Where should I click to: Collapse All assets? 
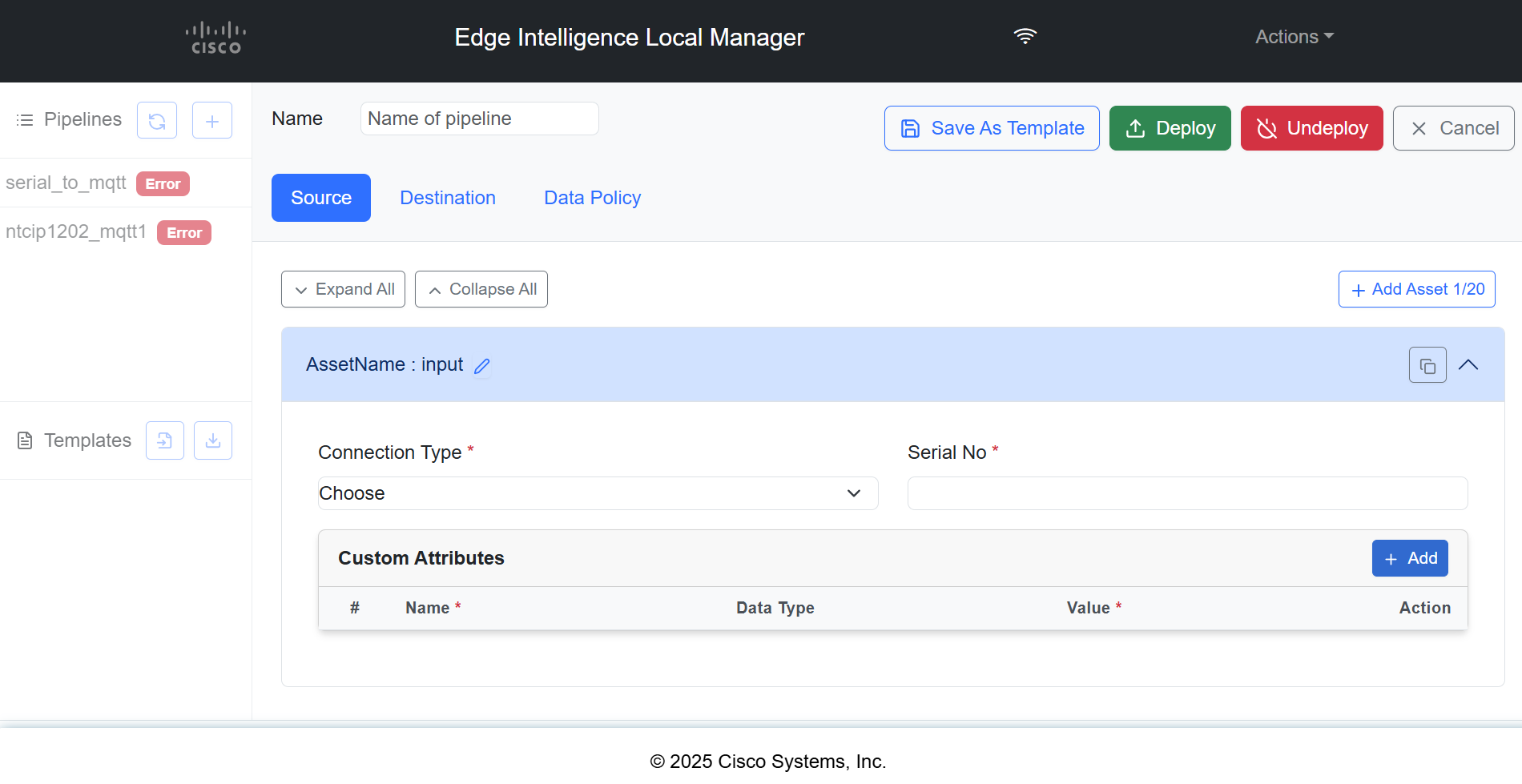481,289
